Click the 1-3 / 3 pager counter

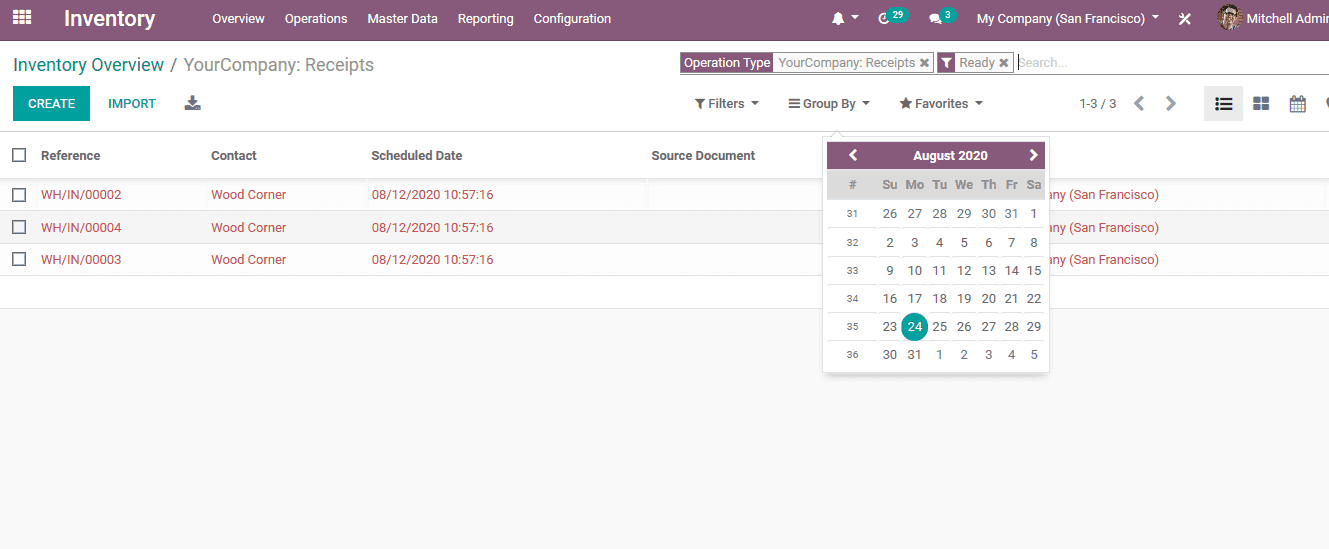(x=1098, y=104)
